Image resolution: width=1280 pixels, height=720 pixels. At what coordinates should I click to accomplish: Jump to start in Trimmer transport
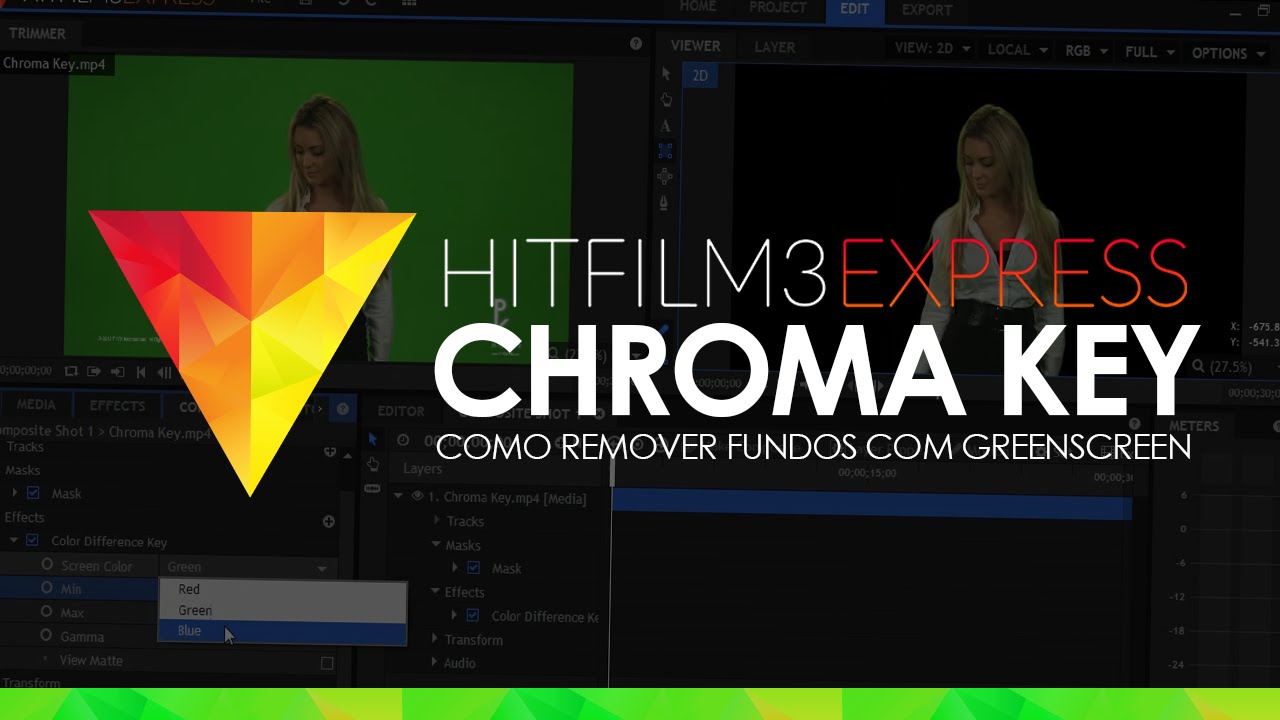click(x=141, y=371)
